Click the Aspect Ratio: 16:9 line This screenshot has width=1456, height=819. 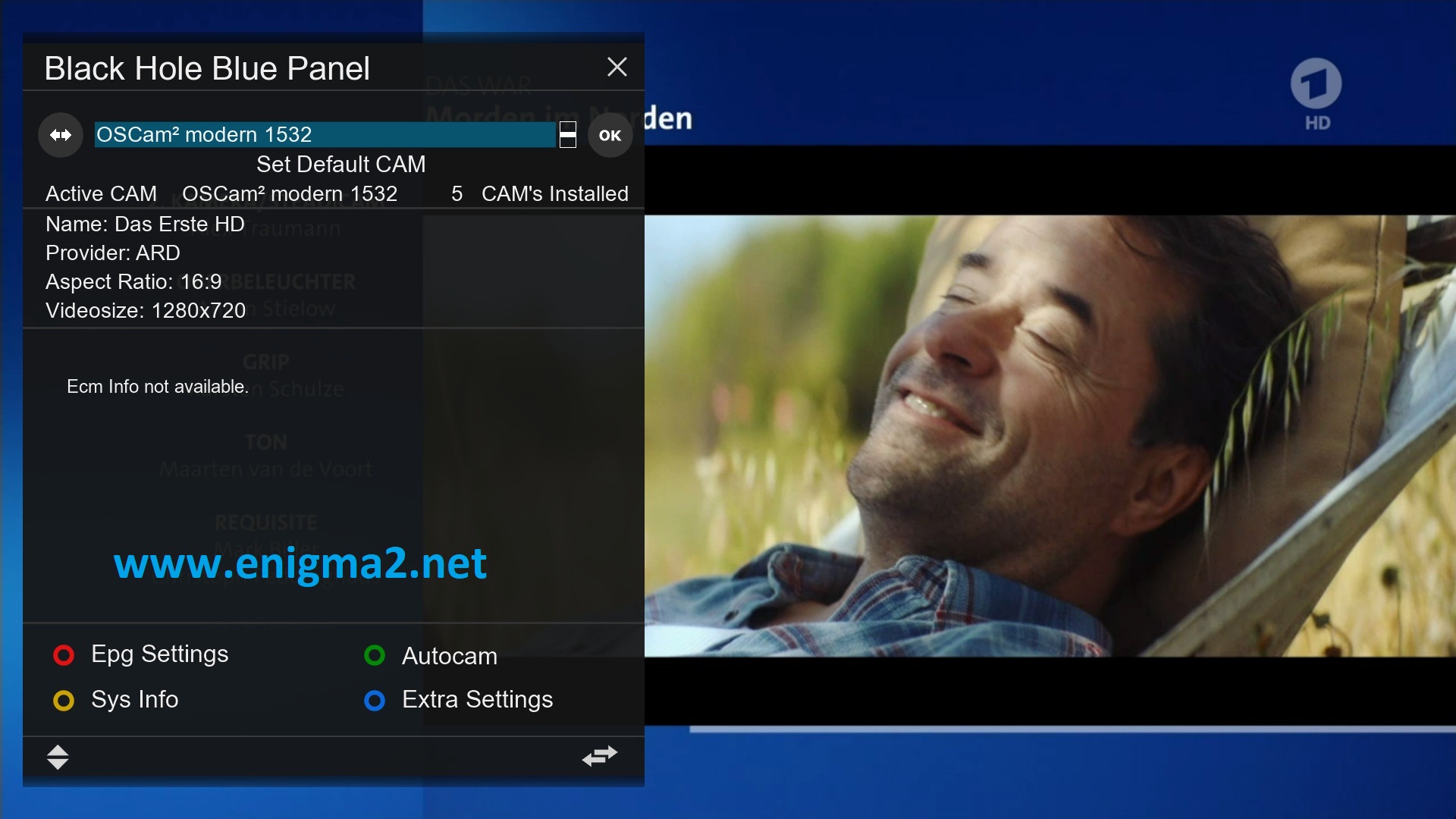tap(133, 282)
